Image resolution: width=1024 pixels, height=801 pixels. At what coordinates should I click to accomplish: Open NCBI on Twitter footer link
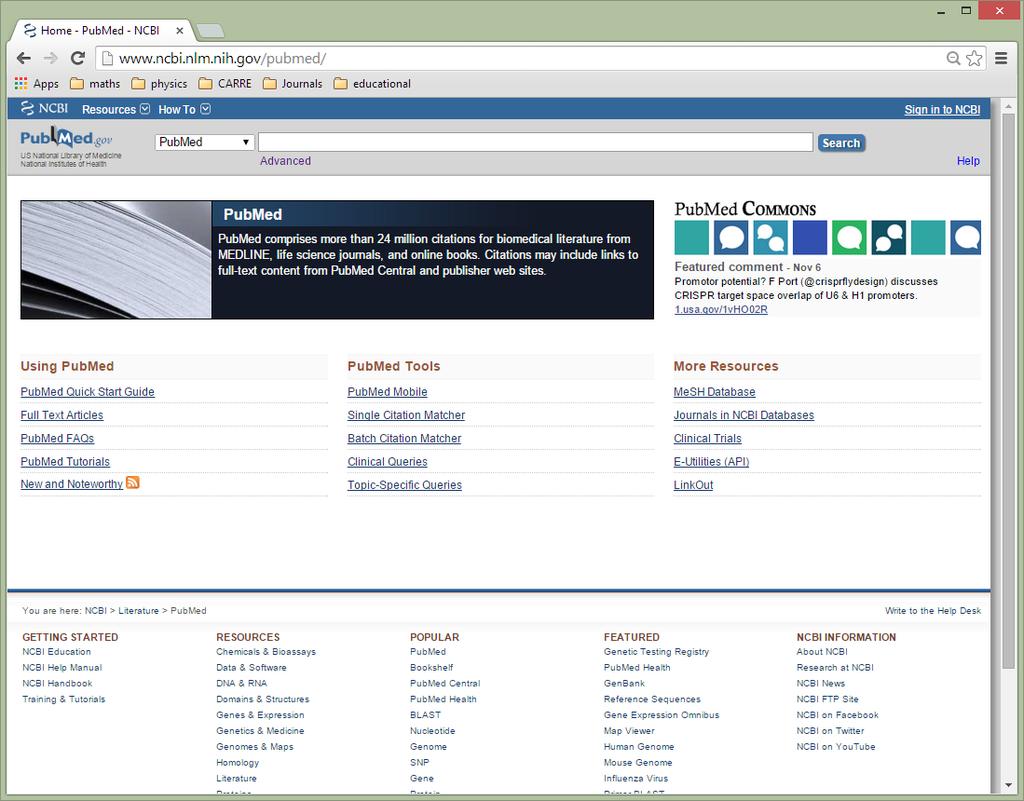[x=830, y=730]
